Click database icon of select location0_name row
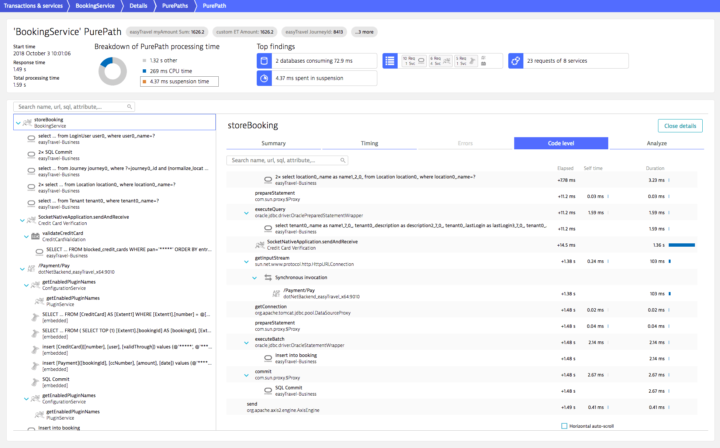This screenshot has width=720, height=448. [x=268, y=179]
